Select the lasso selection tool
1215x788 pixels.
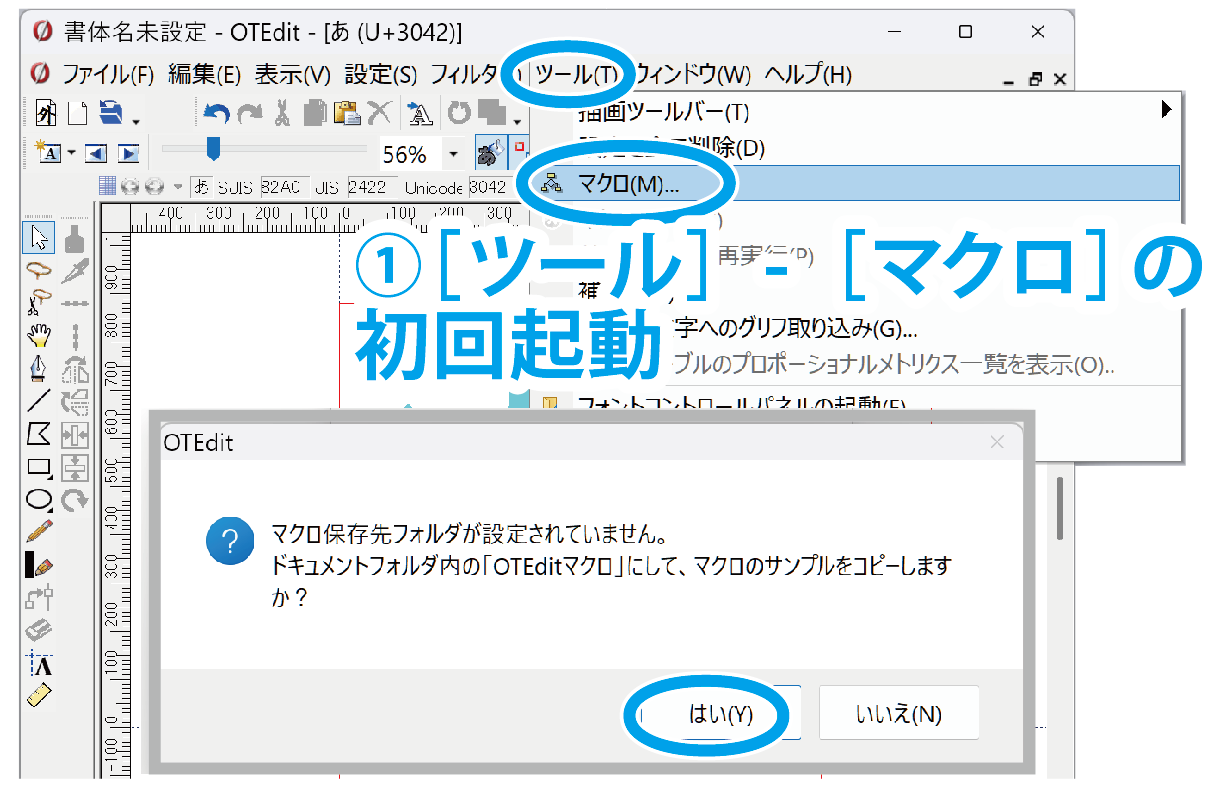click(x=39, y=270)
